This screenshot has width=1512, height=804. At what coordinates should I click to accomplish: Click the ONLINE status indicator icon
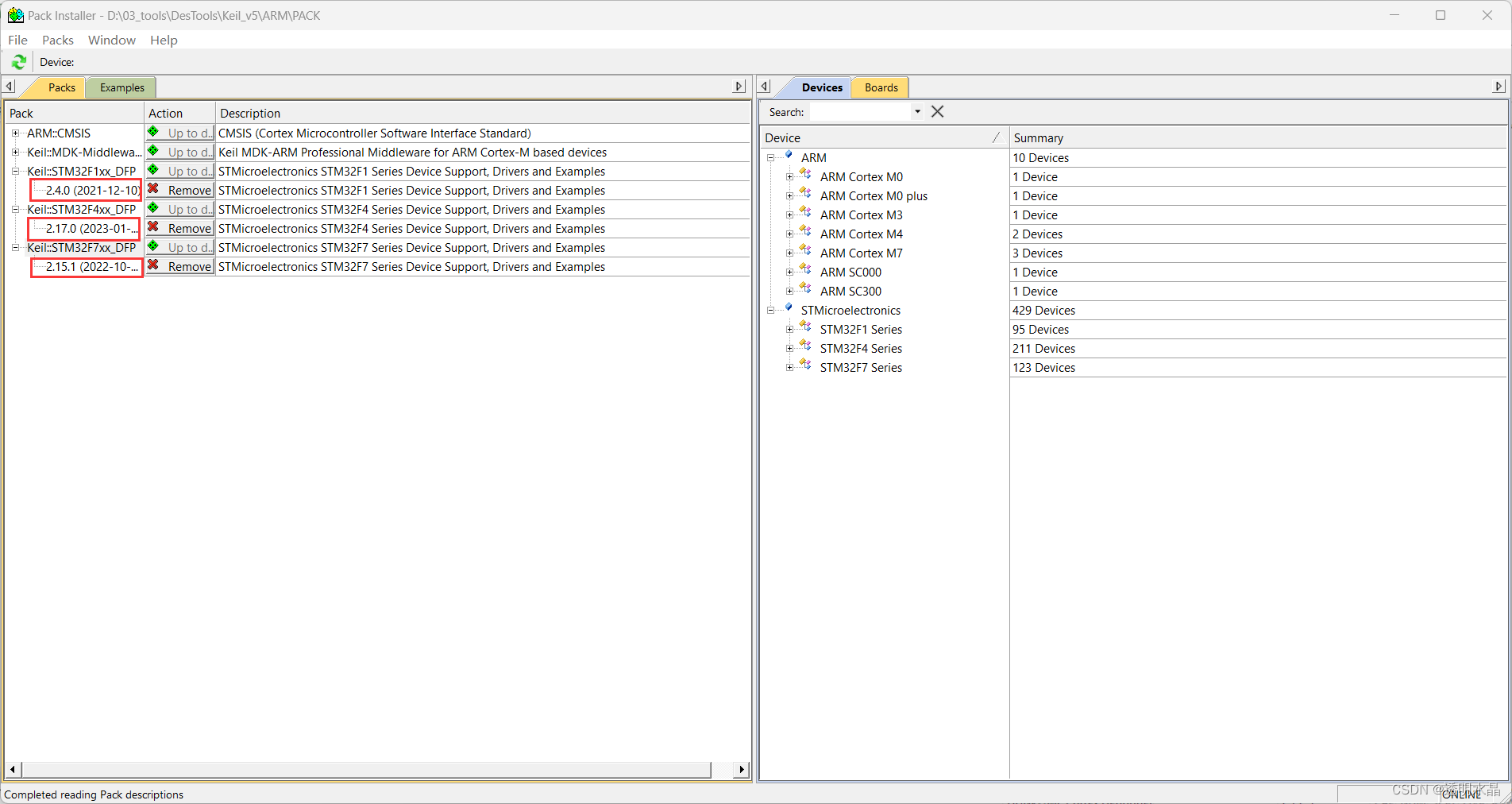pos(1462,794)
